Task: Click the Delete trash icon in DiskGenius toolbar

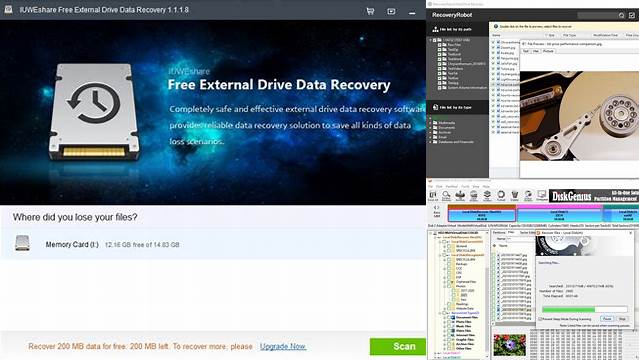Action: (x=515, y=196)
